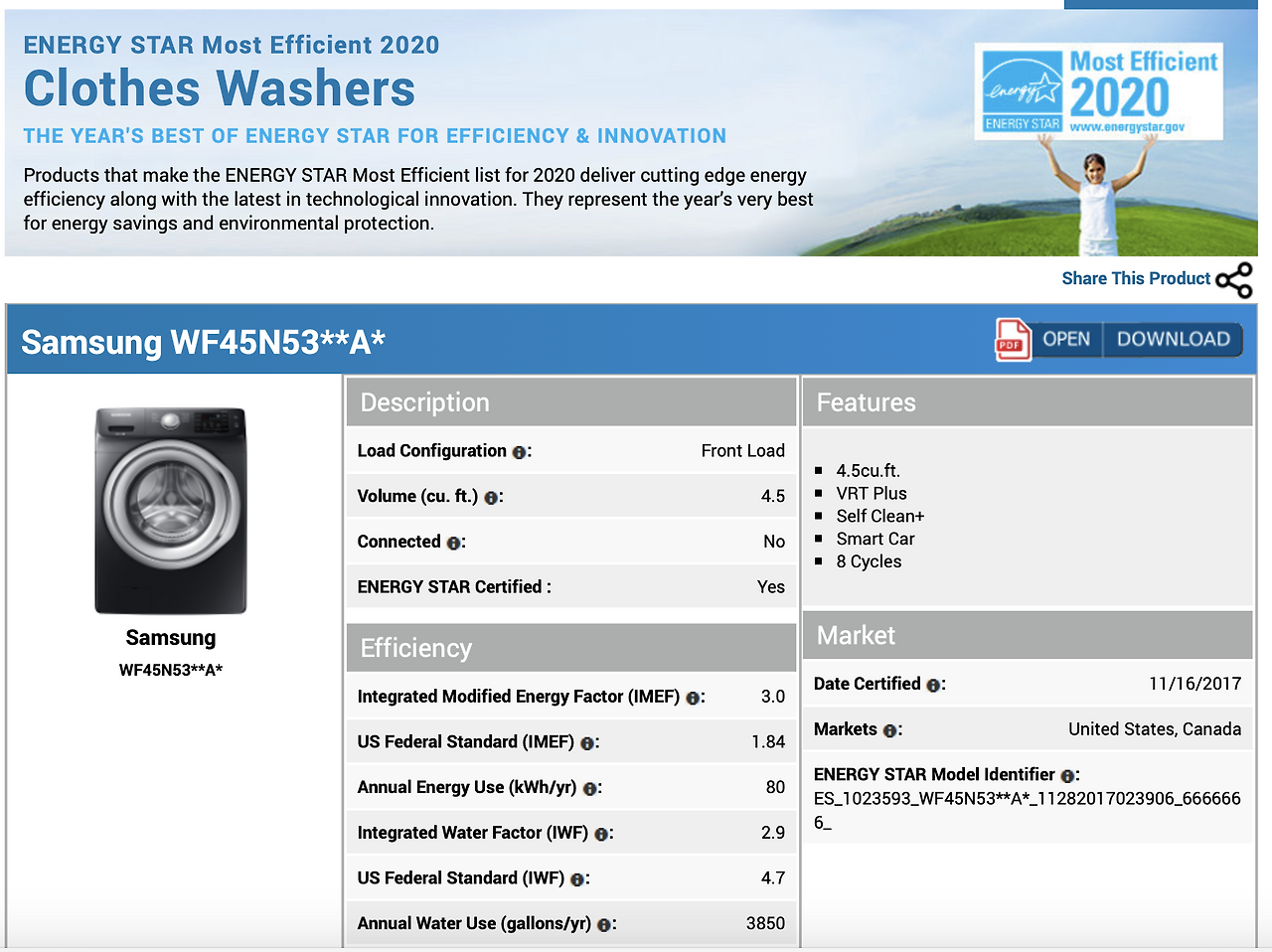
Task: Click the 8 Cycles feature item
Action: tap(869, 561)
